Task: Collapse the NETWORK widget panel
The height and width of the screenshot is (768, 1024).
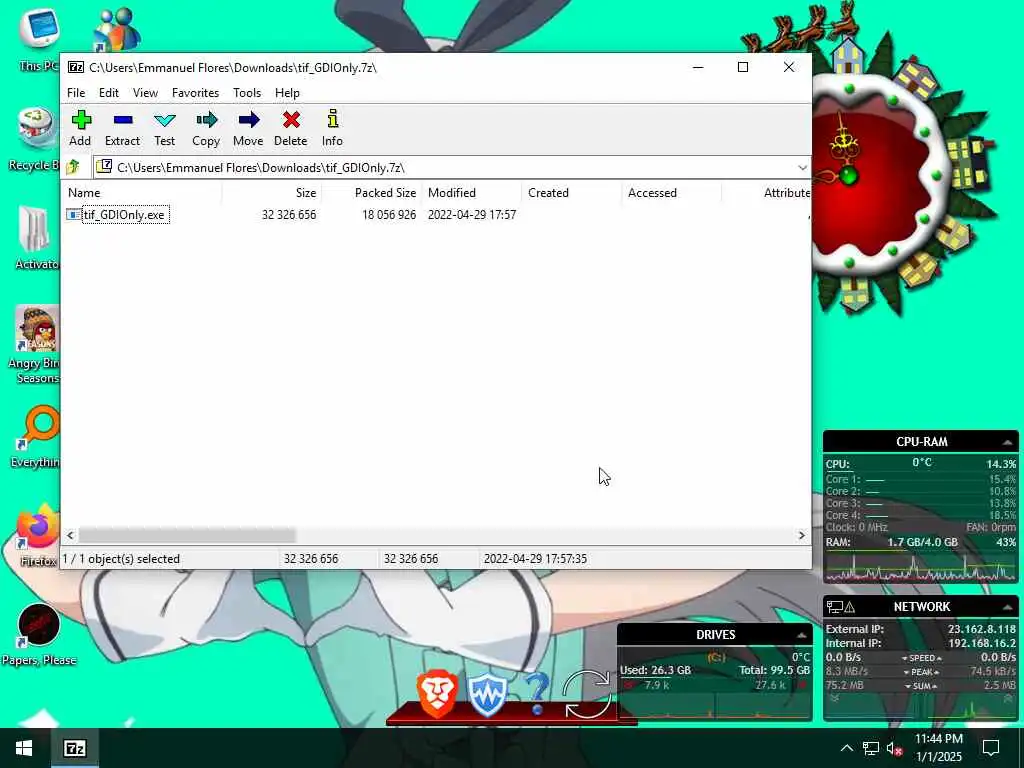Action: coord(1007,607)
